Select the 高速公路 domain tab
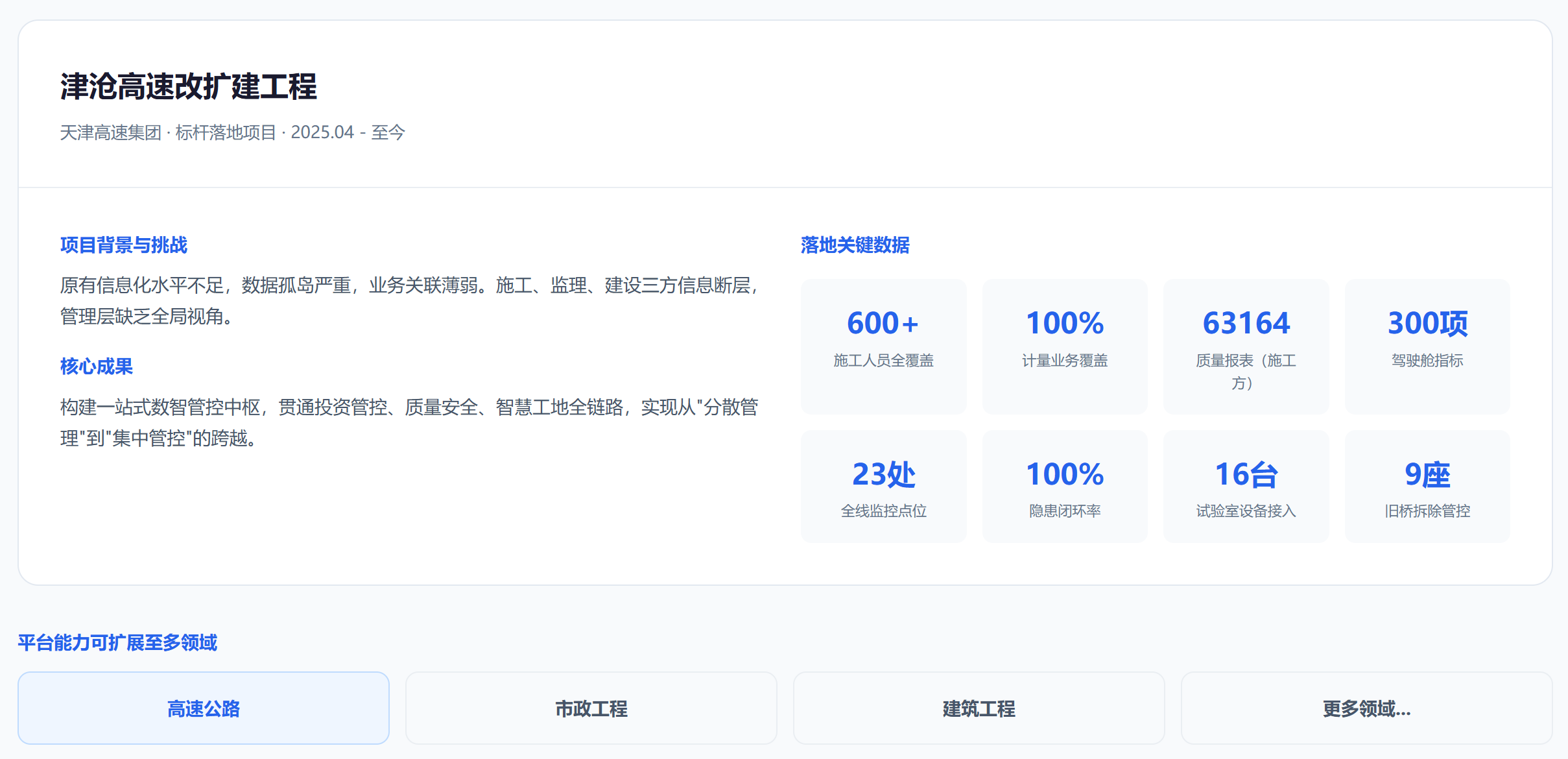Image resolution: width=1568 pixels, height=759 pixels. pyautogui.click(x=204, y=708)
